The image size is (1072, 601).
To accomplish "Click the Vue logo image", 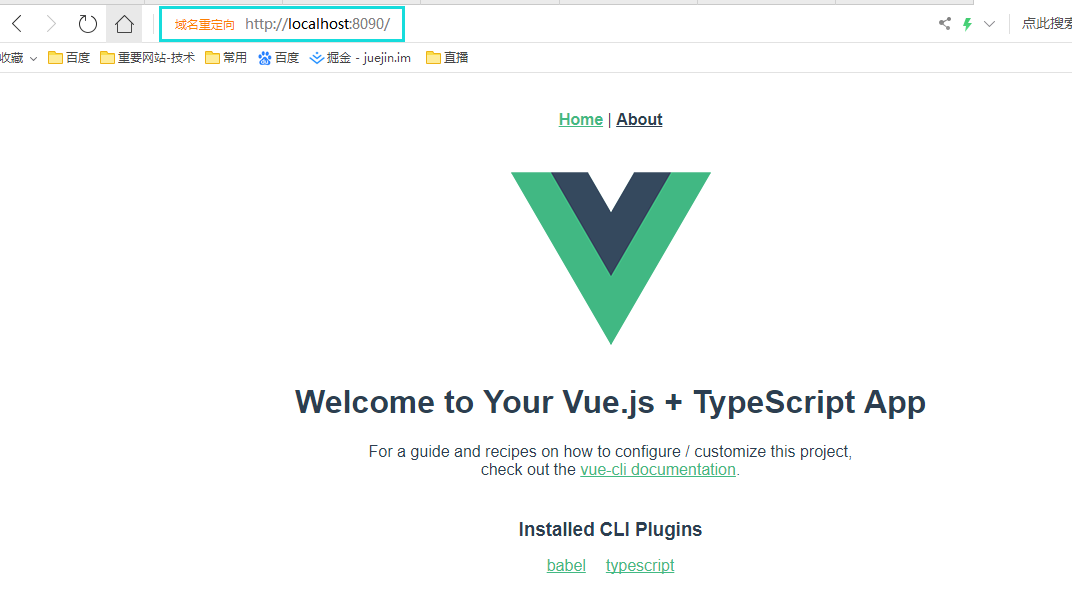I will [611, 258].
